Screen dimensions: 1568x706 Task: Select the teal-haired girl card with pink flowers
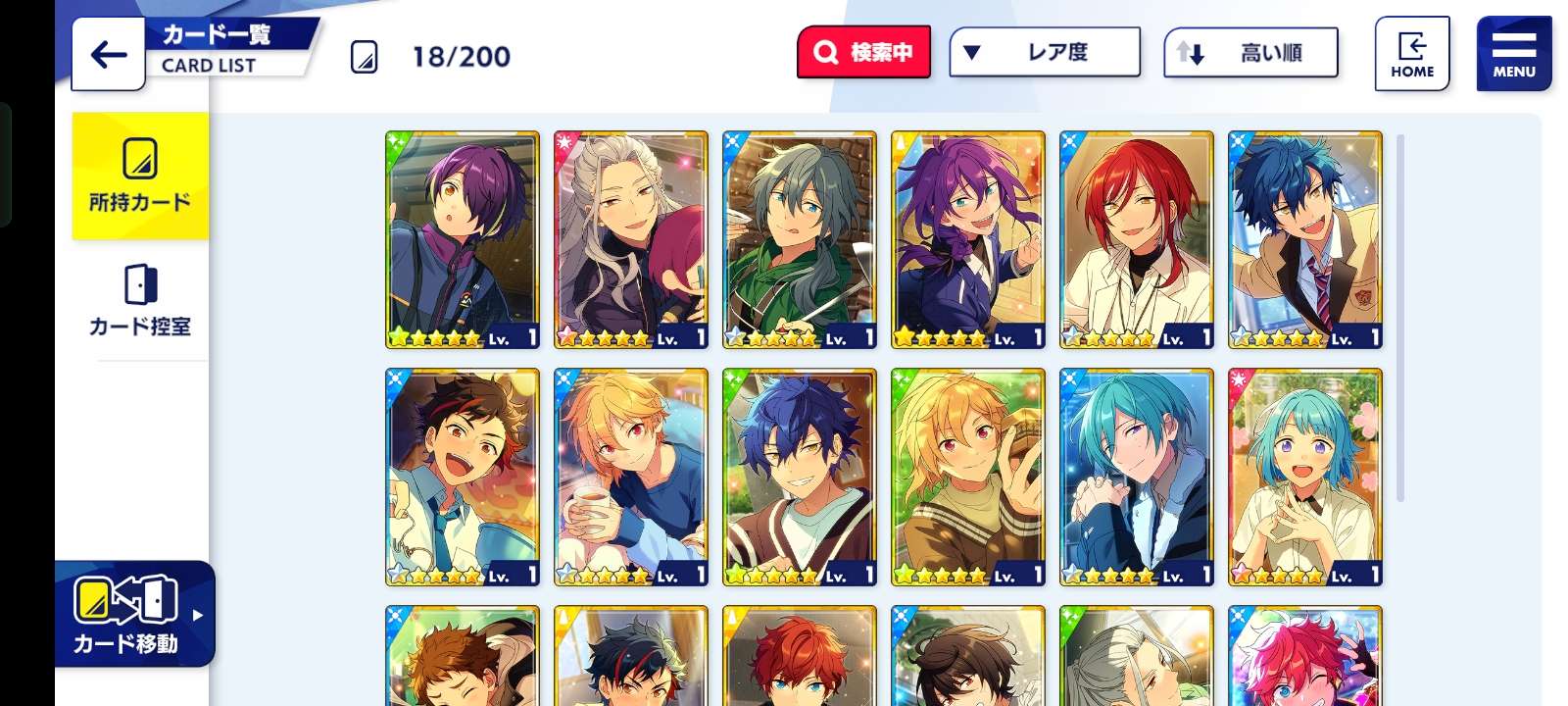(x=1305, y=478)
